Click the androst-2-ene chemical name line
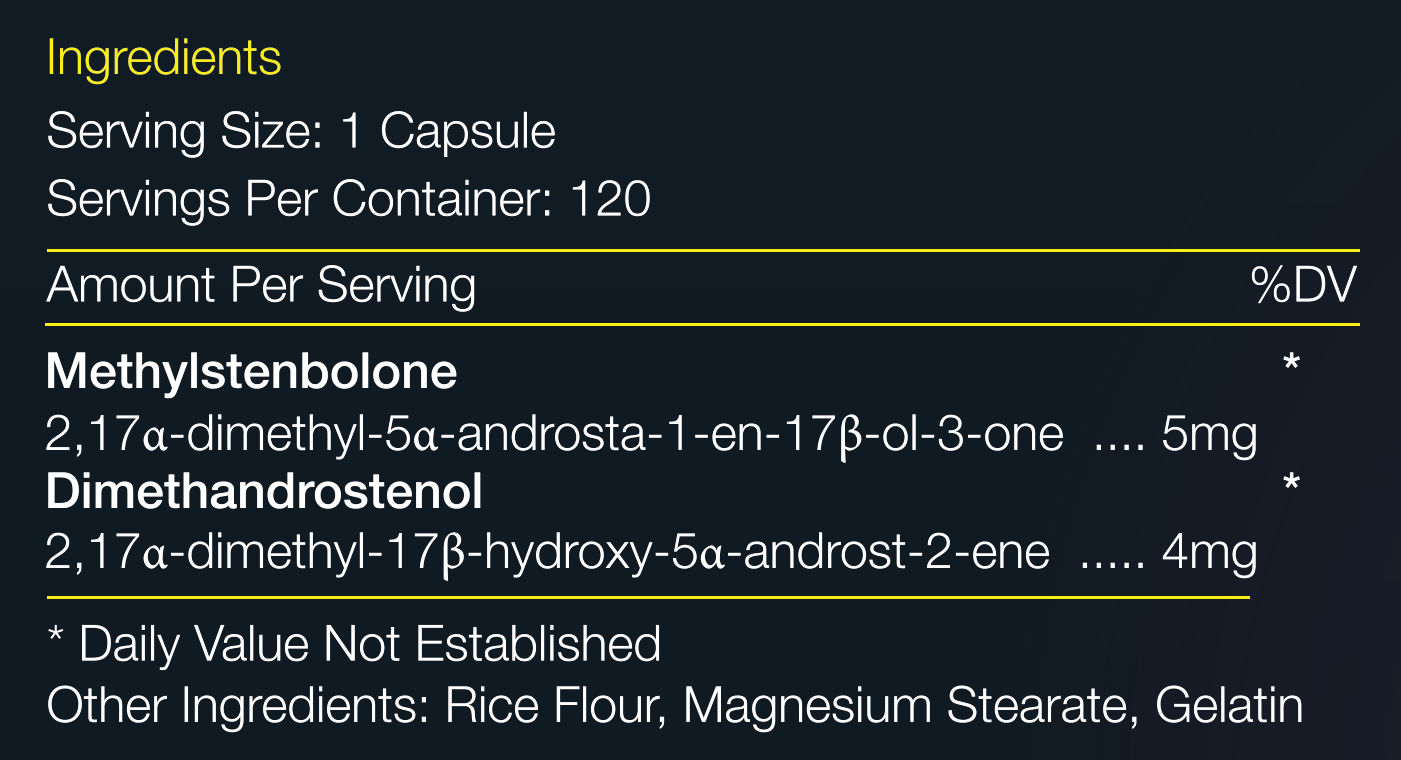This screenshot has width=1401, height=760. 548,553
